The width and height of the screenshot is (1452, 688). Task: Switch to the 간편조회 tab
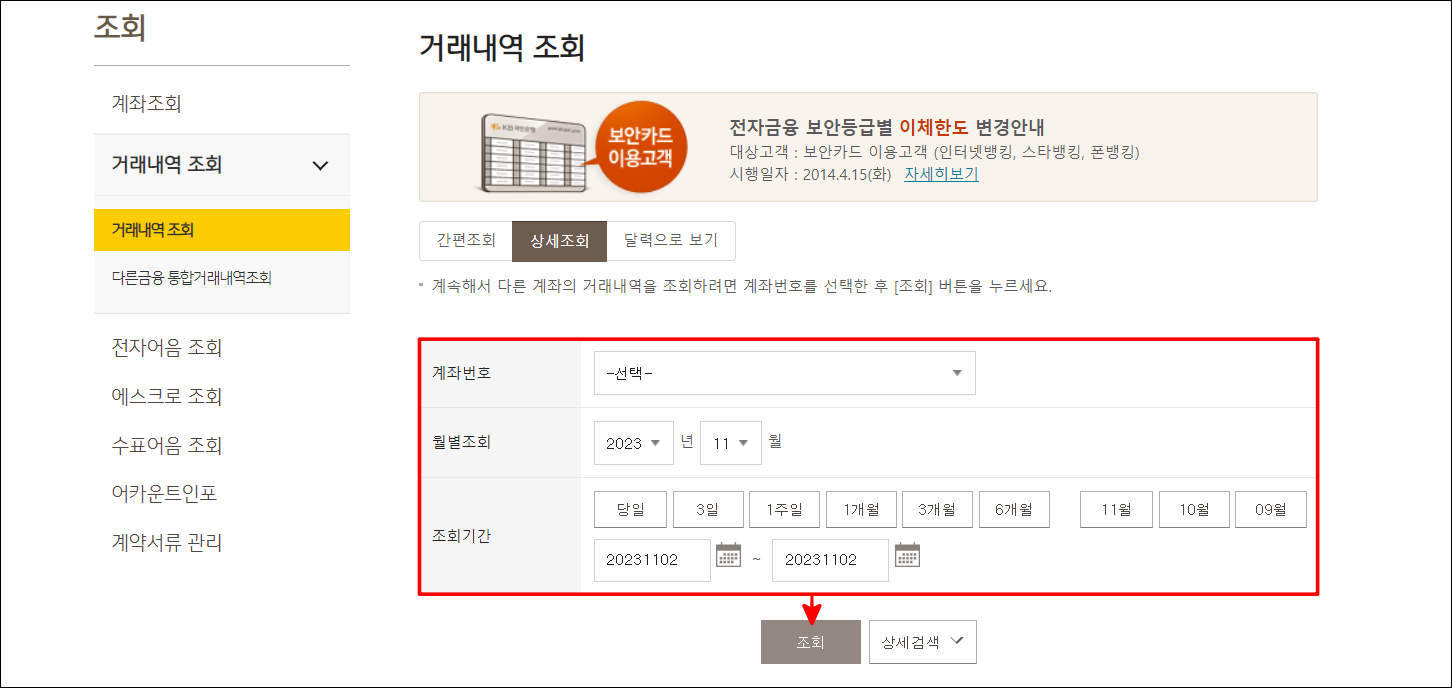click(x=465, y=240)
